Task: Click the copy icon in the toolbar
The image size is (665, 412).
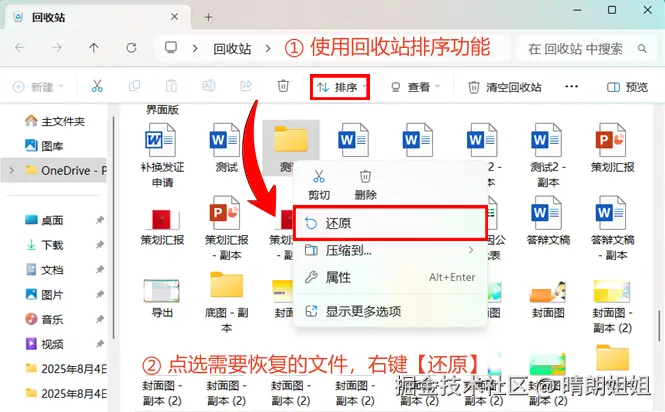Action: [x=134, y=87]
